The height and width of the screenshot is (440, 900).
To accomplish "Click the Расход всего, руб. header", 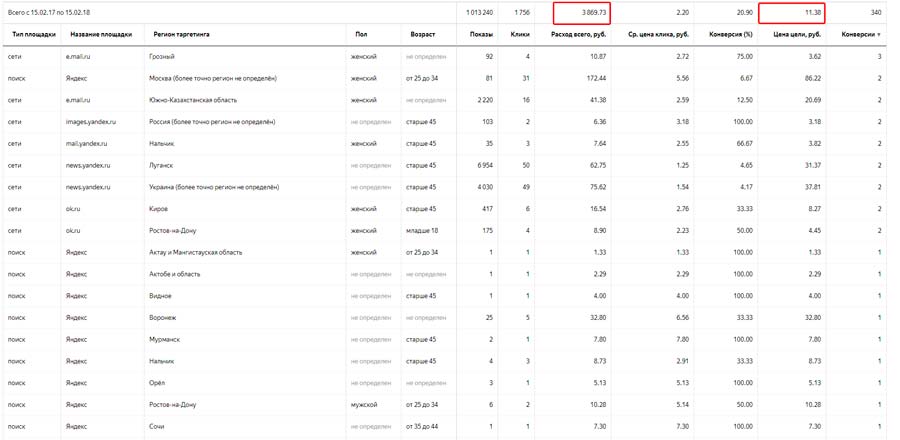I will [579, 34].
